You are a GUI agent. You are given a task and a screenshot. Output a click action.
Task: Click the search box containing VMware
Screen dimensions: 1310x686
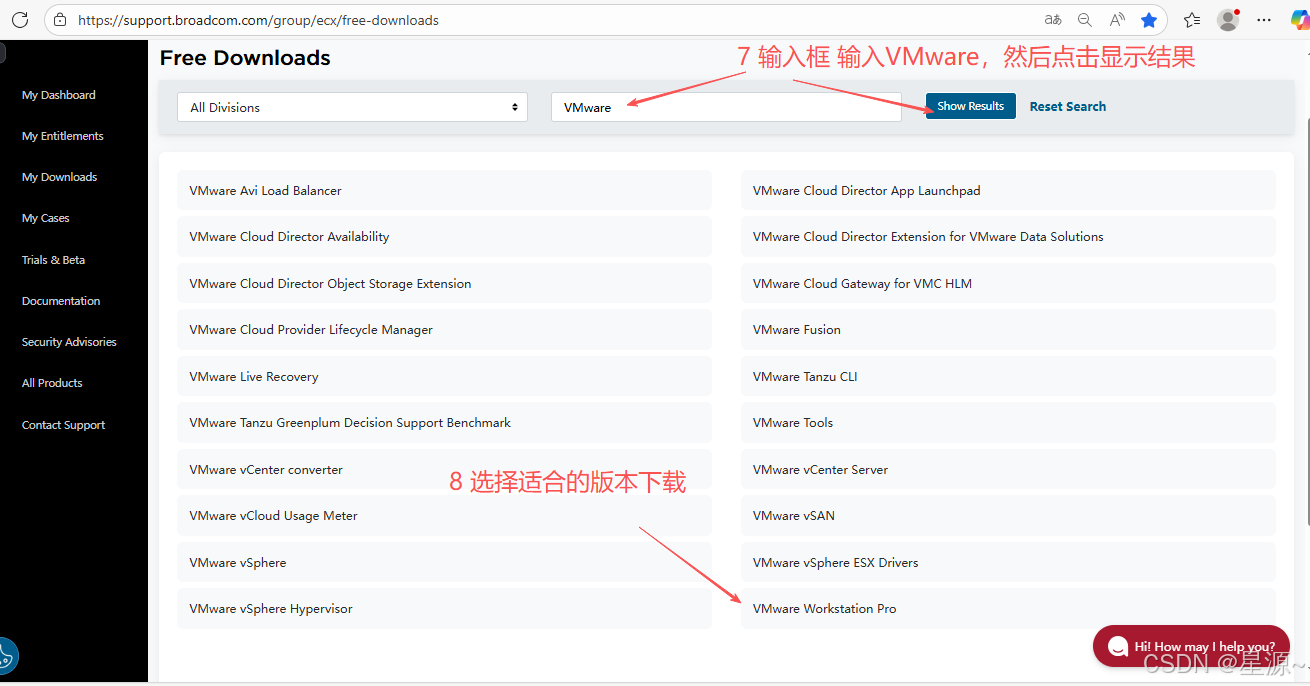coord(726,107)
